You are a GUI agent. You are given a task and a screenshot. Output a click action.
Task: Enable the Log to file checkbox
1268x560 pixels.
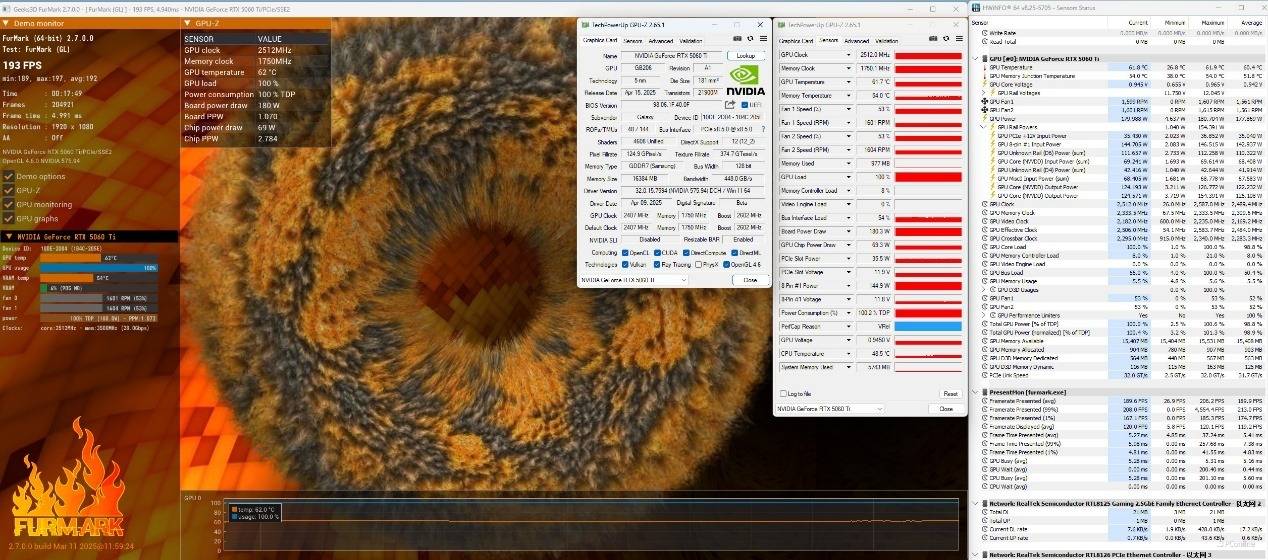click(x=784, y=393)
